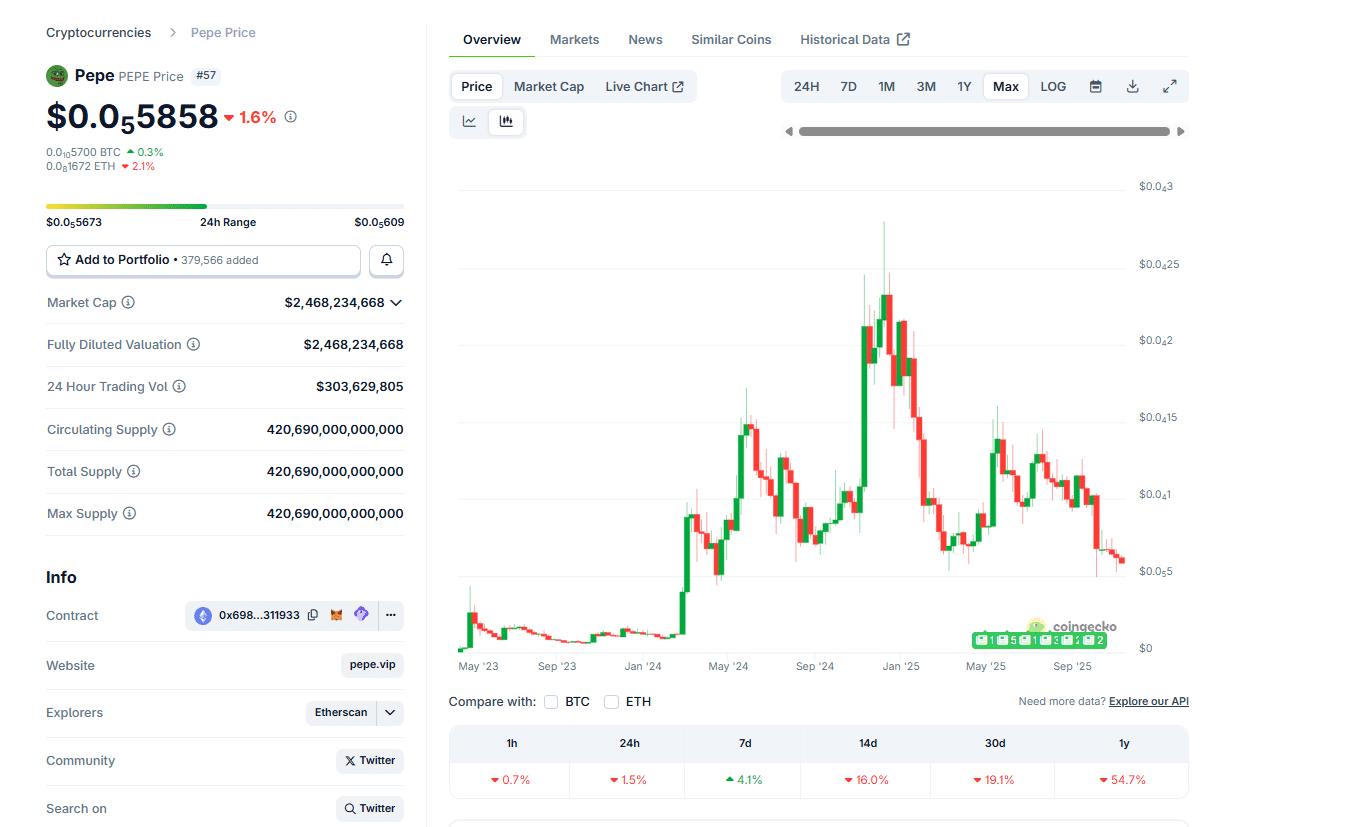Copy the Pepe contract address
The width and height of the screenshot is (1350, 827).
[x=313, y=615]
